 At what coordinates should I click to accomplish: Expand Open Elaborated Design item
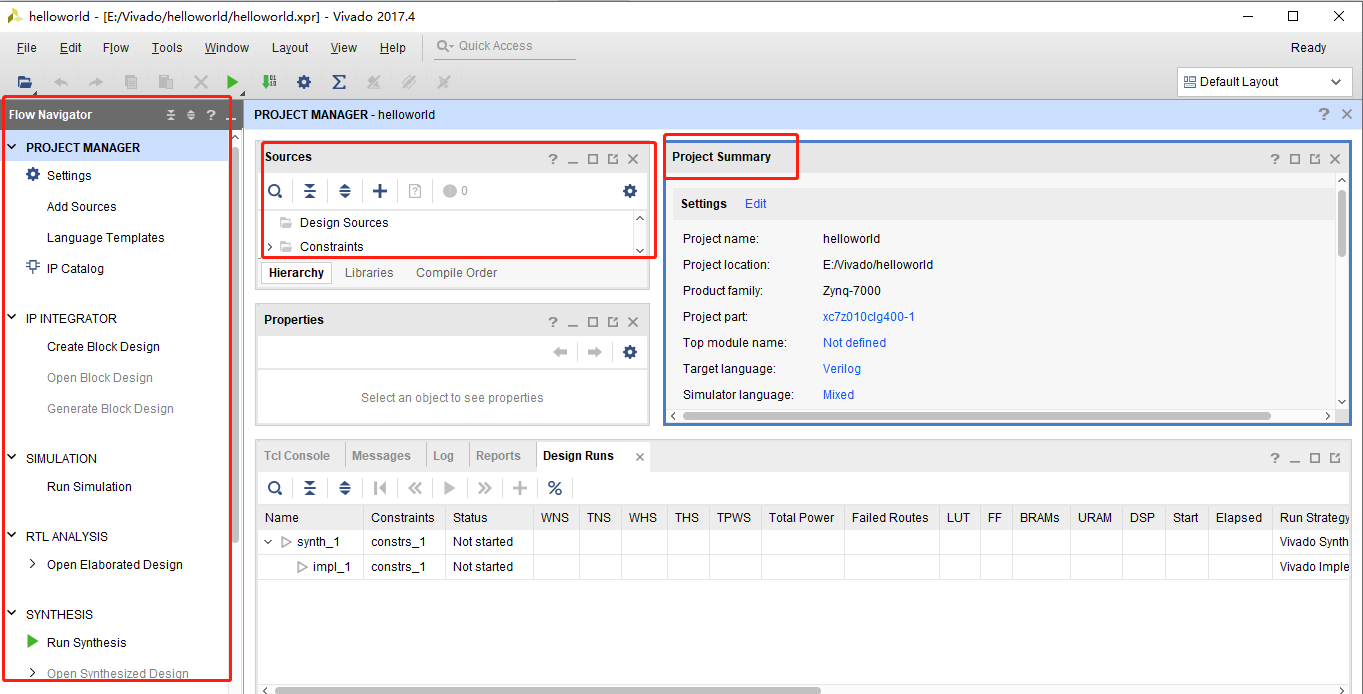[33, 564]
